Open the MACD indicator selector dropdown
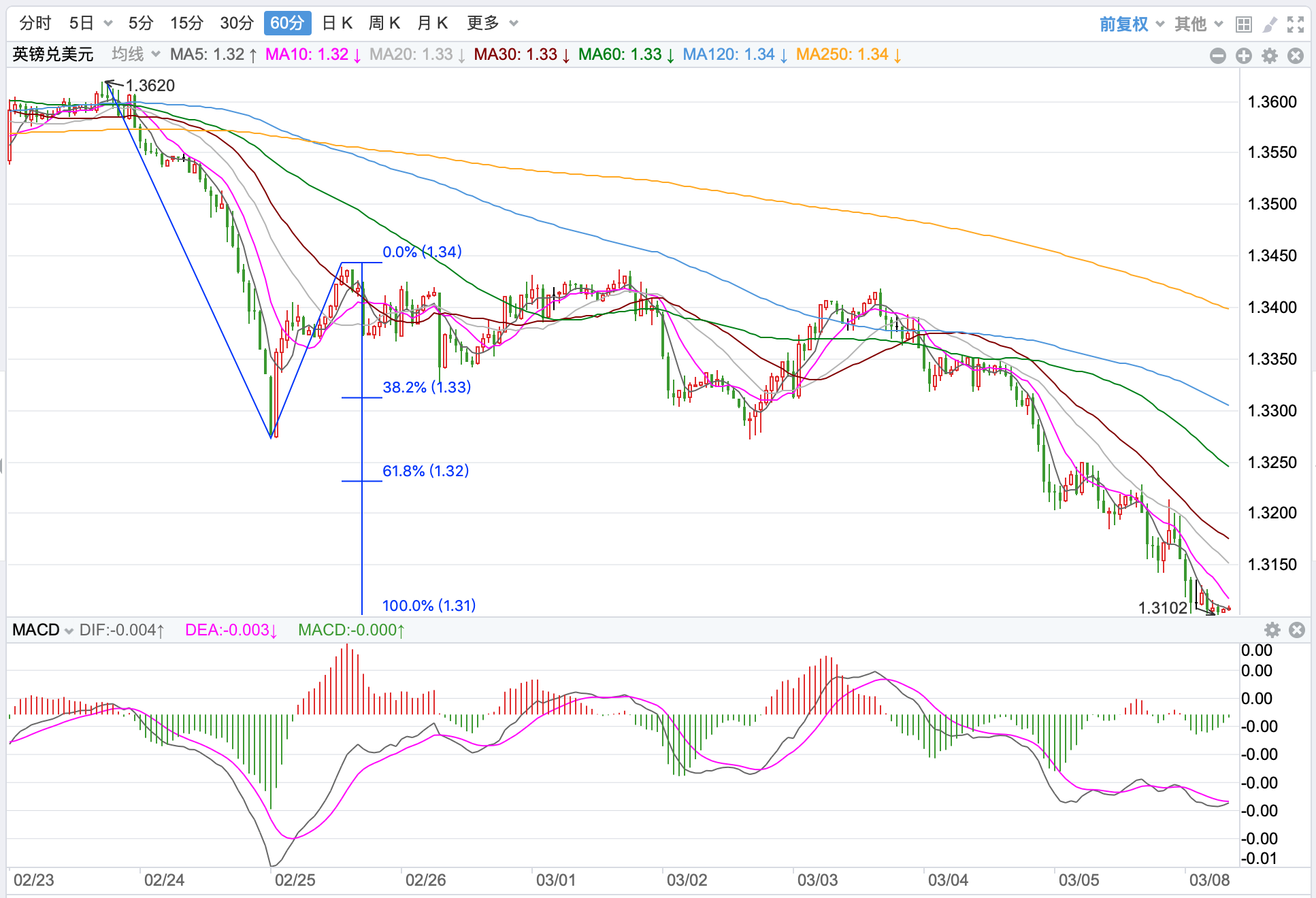The width and height of the screenshot is (1316, 898). [43, 630]
